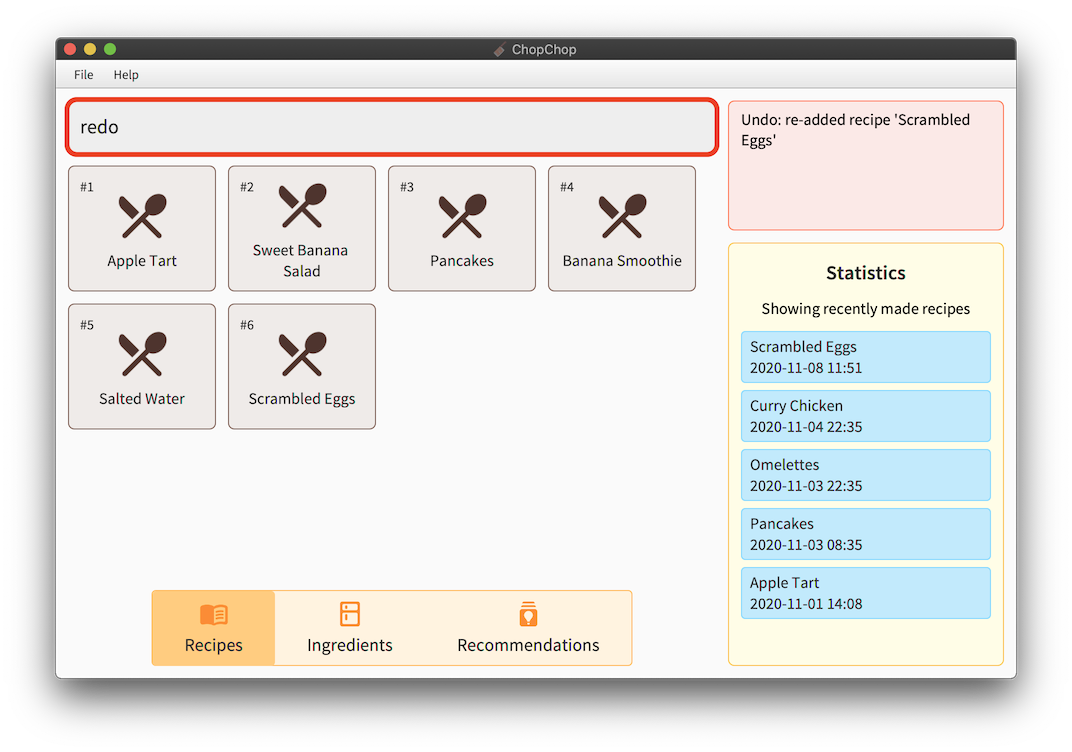Click the date 2020-11-03 22:35

point(806,486)
